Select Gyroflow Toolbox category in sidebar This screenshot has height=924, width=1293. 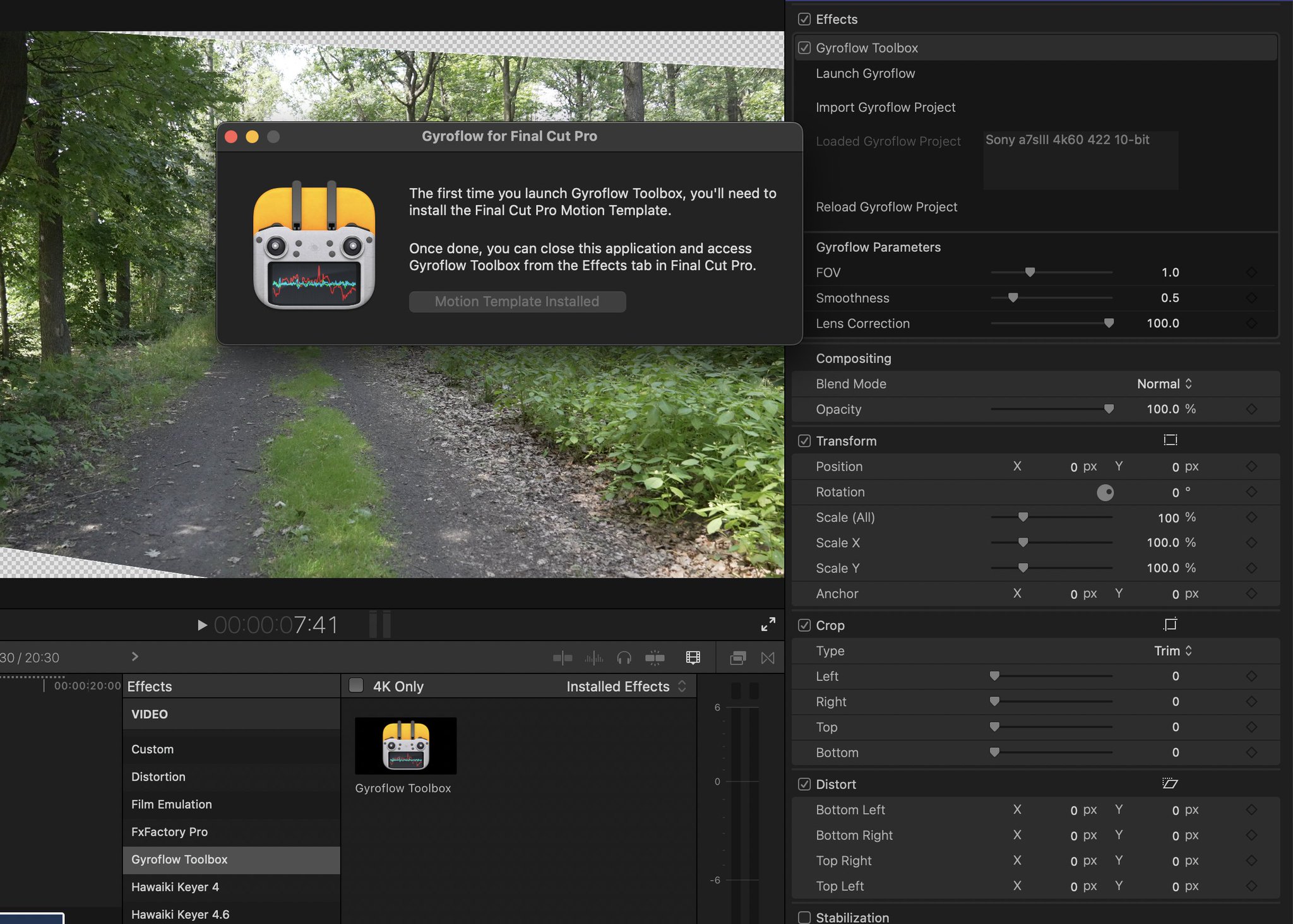(231, 860)
